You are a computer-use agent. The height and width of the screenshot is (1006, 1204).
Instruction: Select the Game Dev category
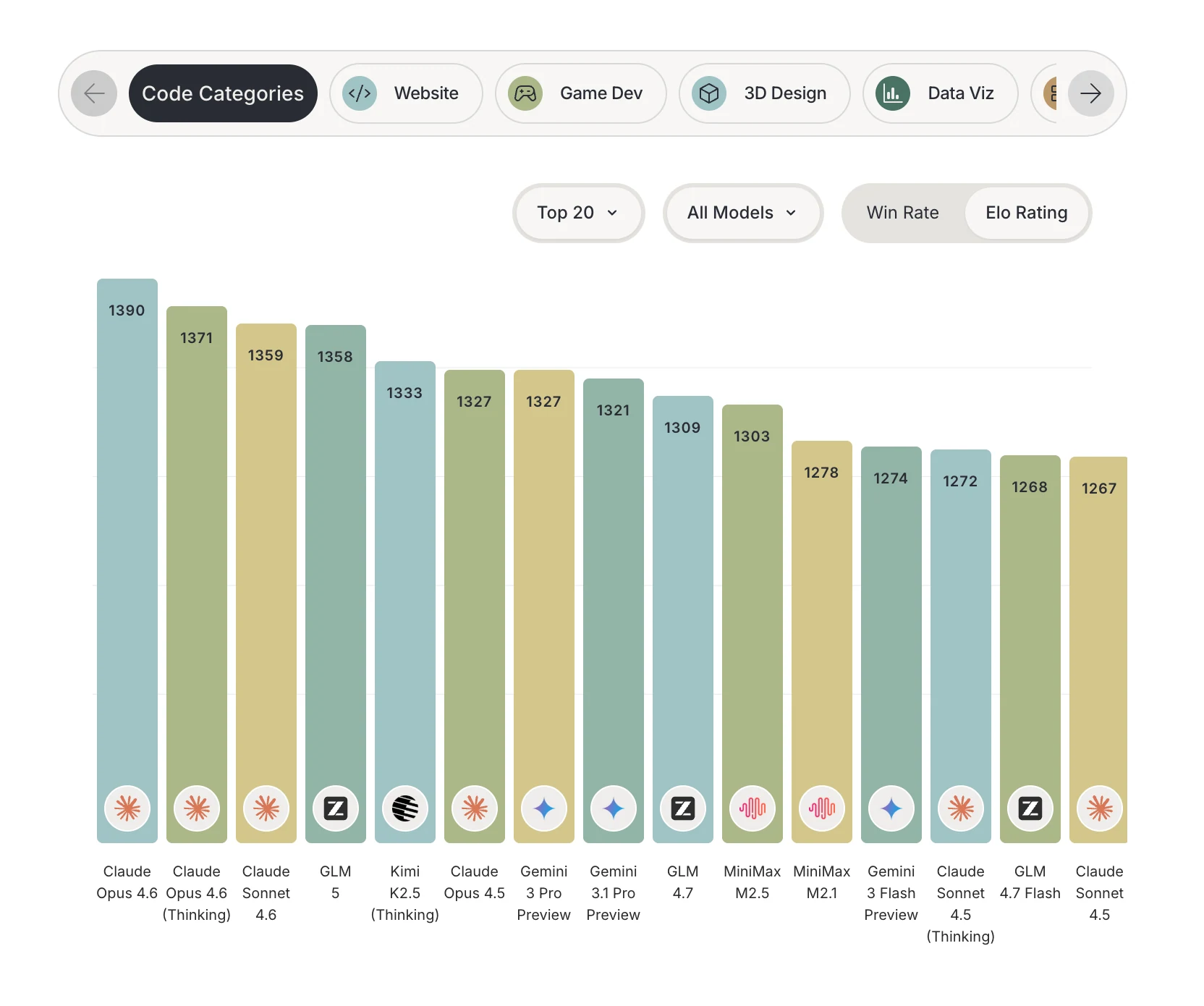[x=580, y=93]
